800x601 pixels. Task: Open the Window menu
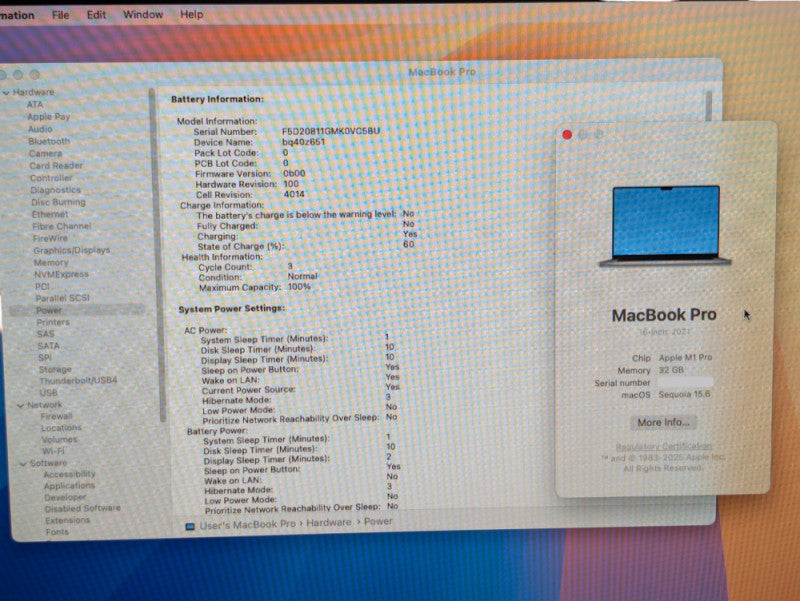coord(143,14)
